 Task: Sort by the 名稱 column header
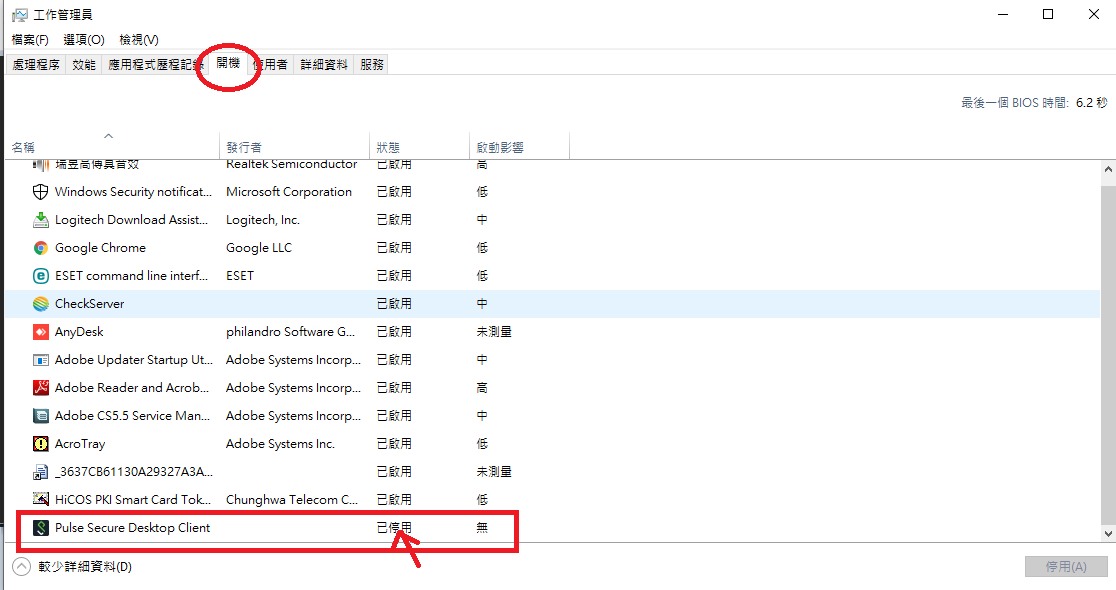tap(112, 147)
